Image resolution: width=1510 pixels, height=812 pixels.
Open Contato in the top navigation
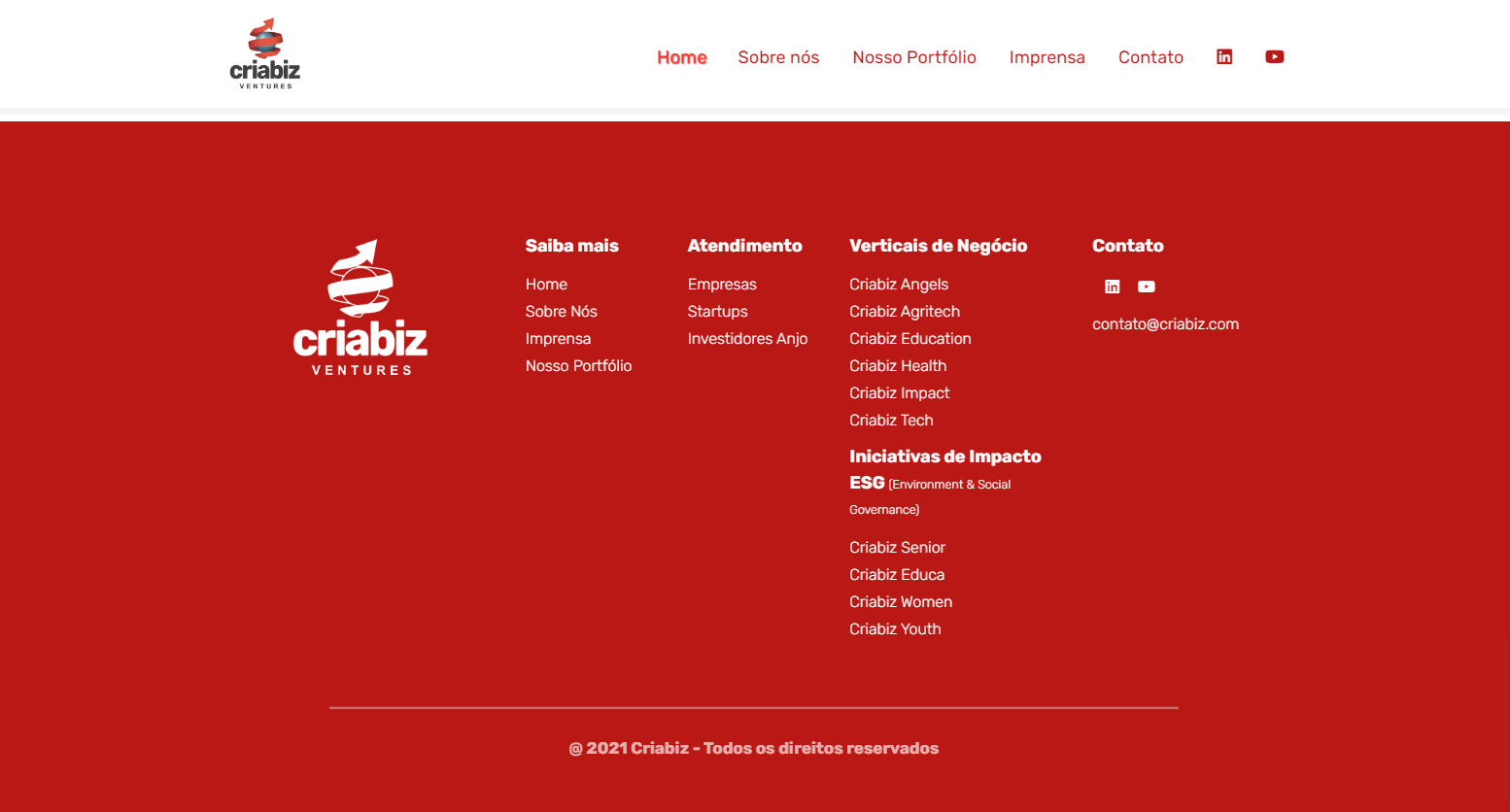click(1150, 57)
